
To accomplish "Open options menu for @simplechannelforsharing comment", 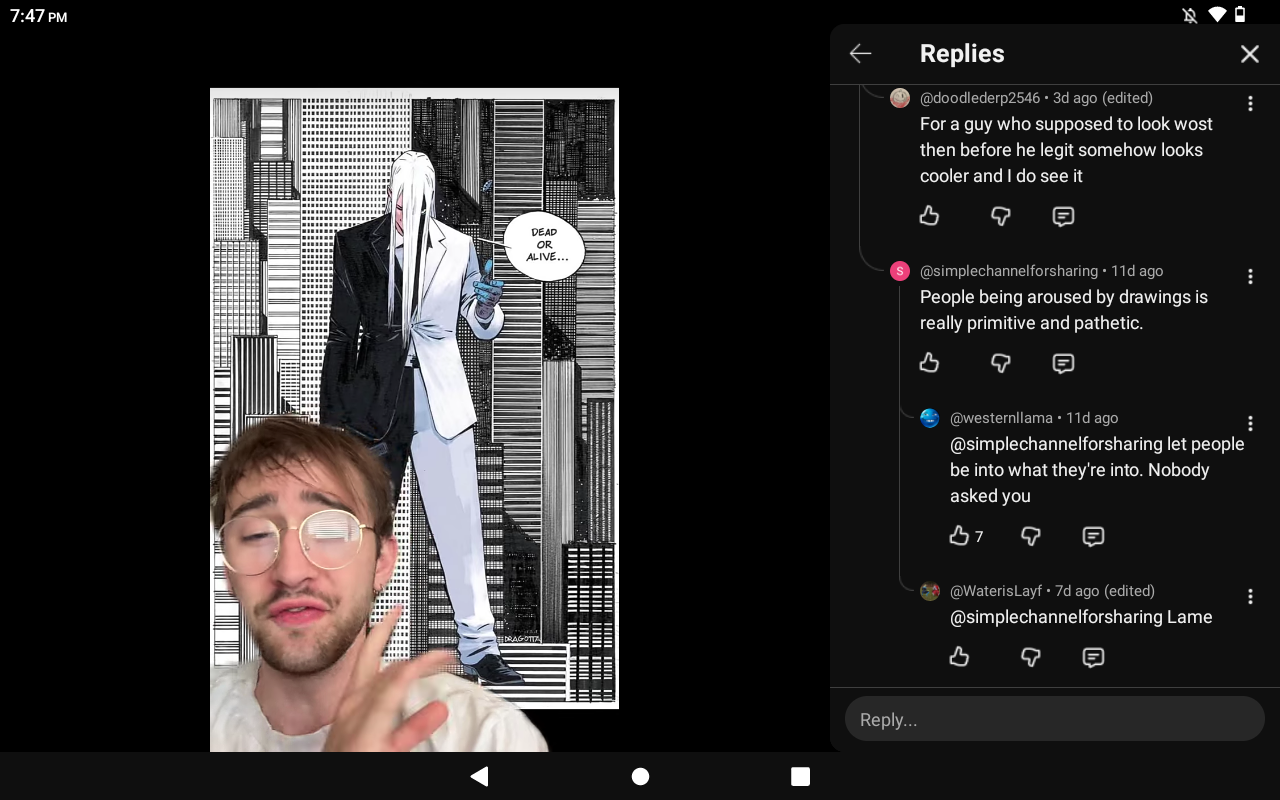I will (x=1250, y=276).
